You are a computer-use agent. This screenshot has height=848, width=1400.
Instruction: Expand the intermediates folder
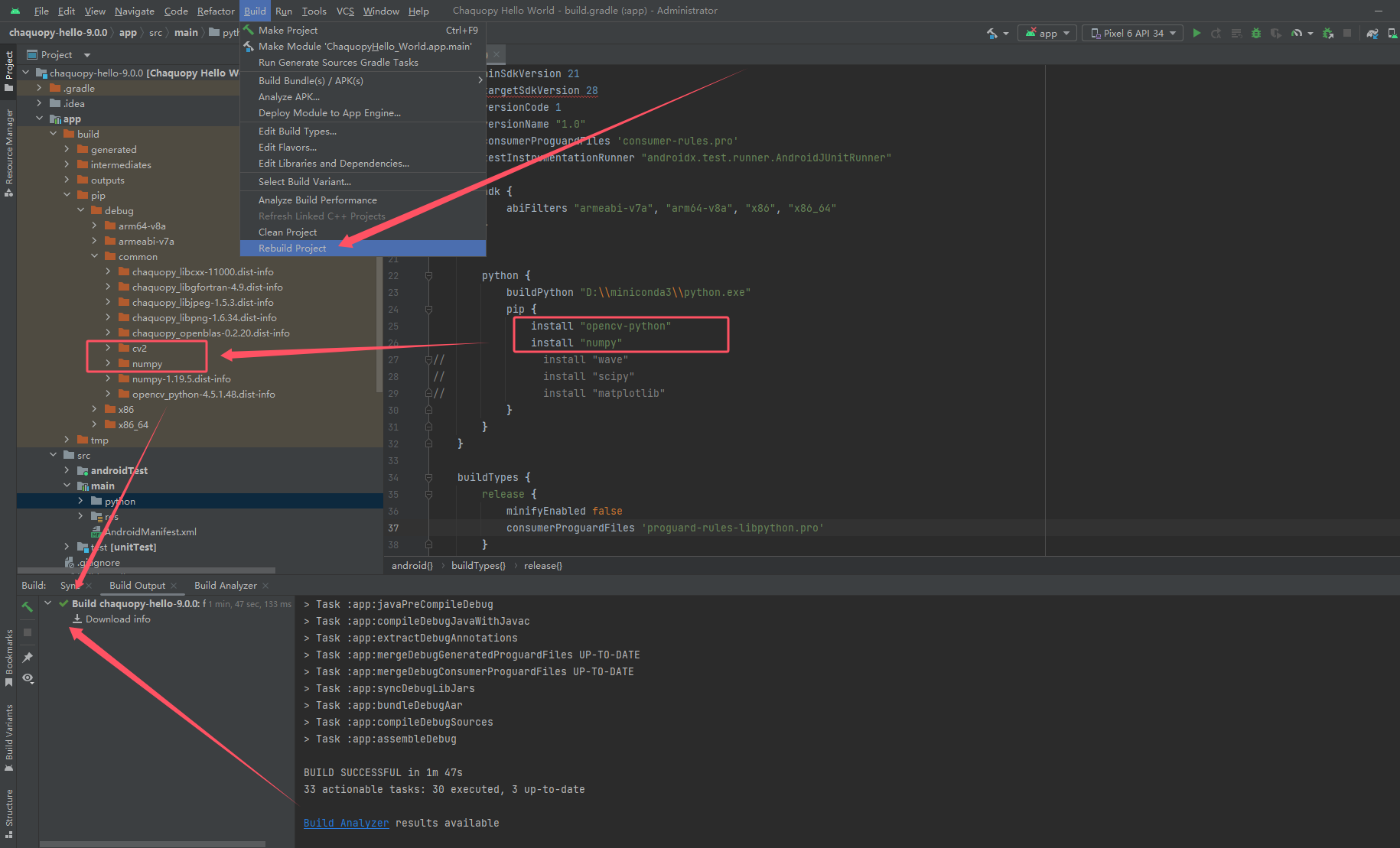[67, 164]
